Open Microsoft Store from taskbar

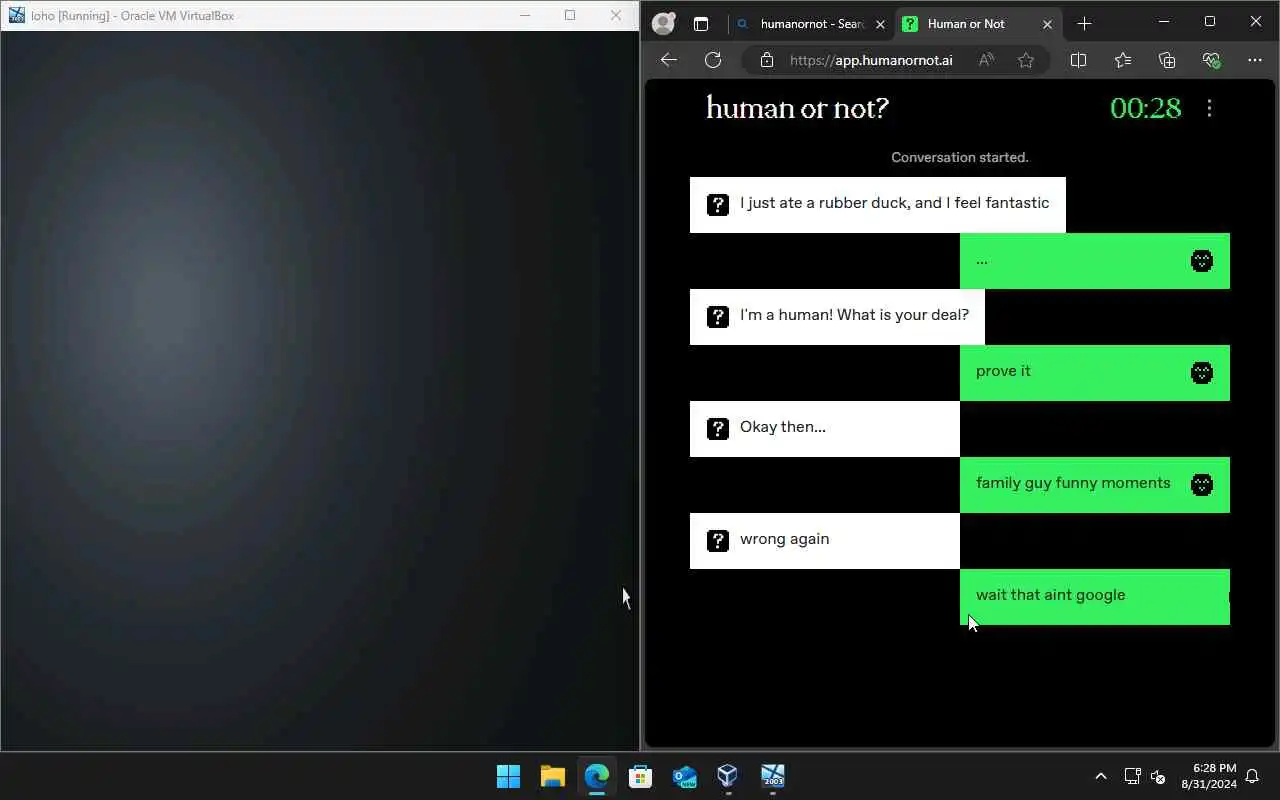coord(641,776)
